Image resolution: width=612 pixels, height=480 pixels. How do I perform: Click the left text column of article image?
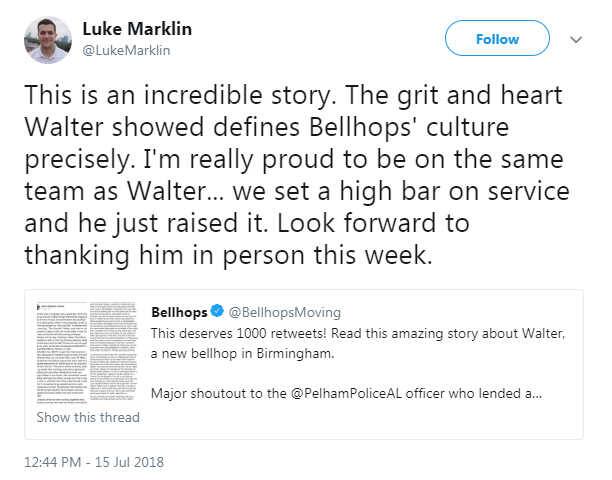coord(62,352)
